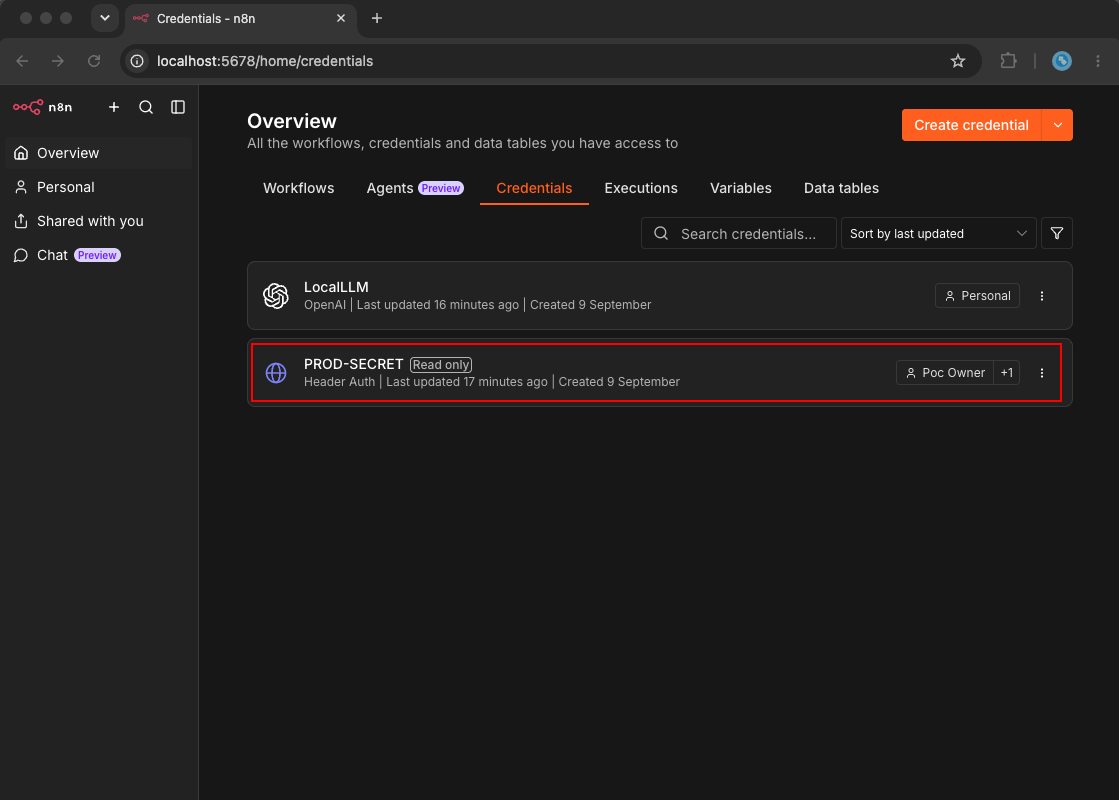Open the three-dot menu for PROD-SECRET
This screenshot has width=1119, height=800.
coord(1041,373)
